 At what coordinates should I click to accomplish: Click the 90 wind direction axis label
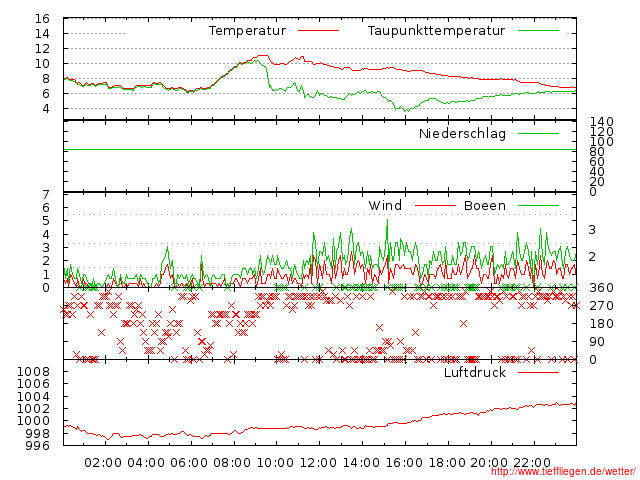(x=597, y=342)
